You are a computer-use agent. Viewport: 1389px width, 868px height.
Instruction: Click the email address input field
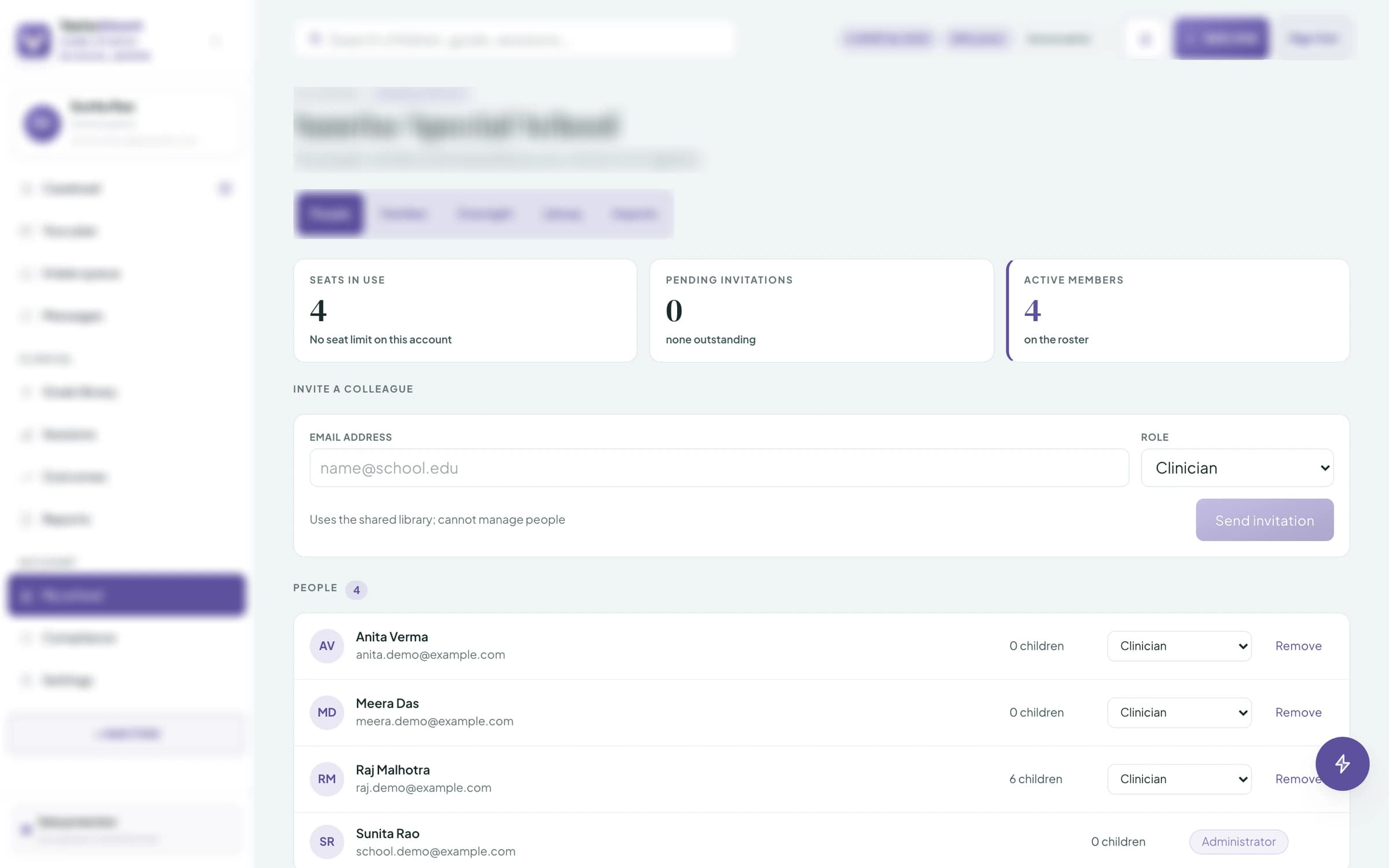pyautogui.click(x=719, y=468)
